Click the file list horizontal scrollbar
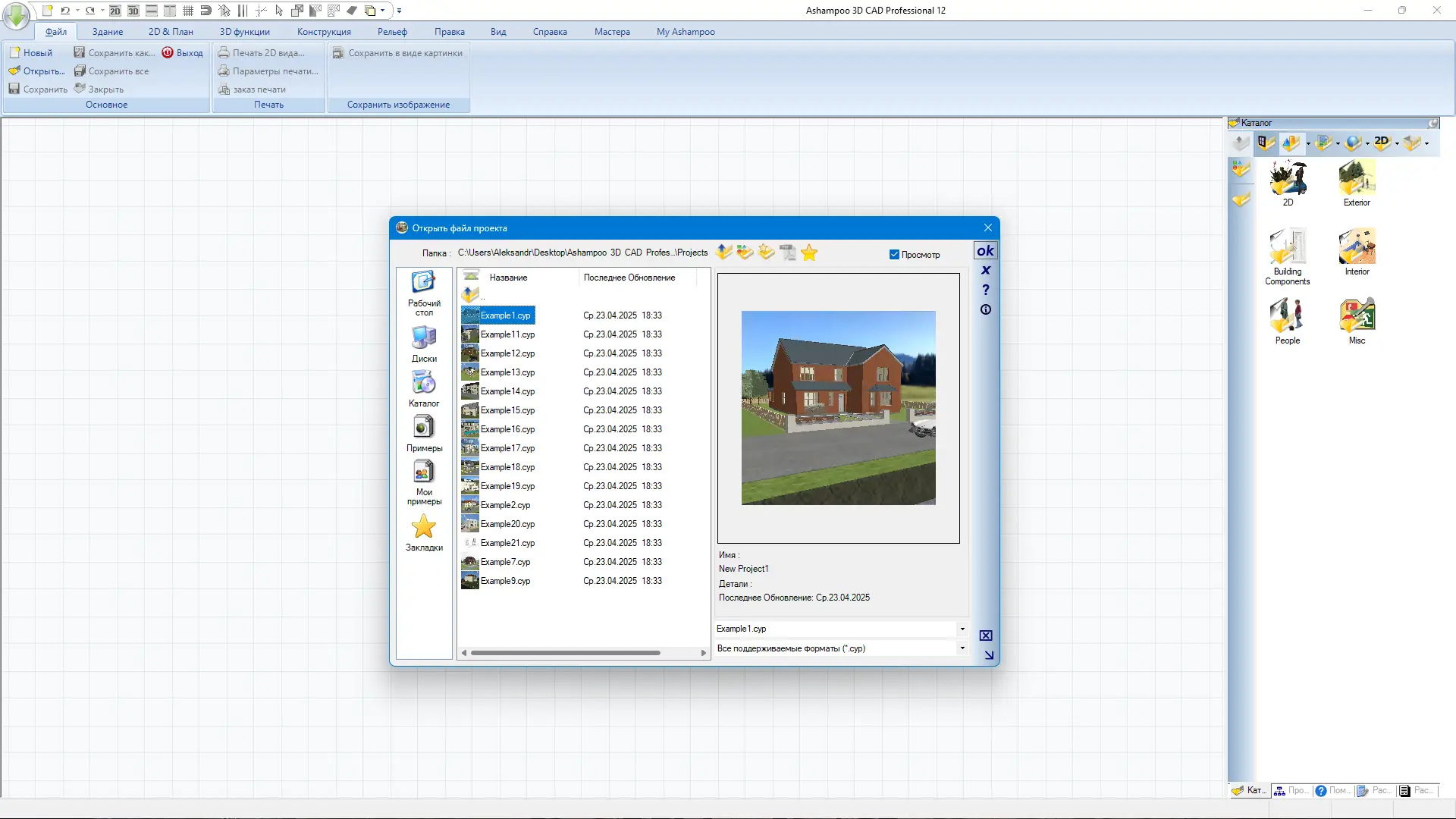 click(x=565, y=653)
